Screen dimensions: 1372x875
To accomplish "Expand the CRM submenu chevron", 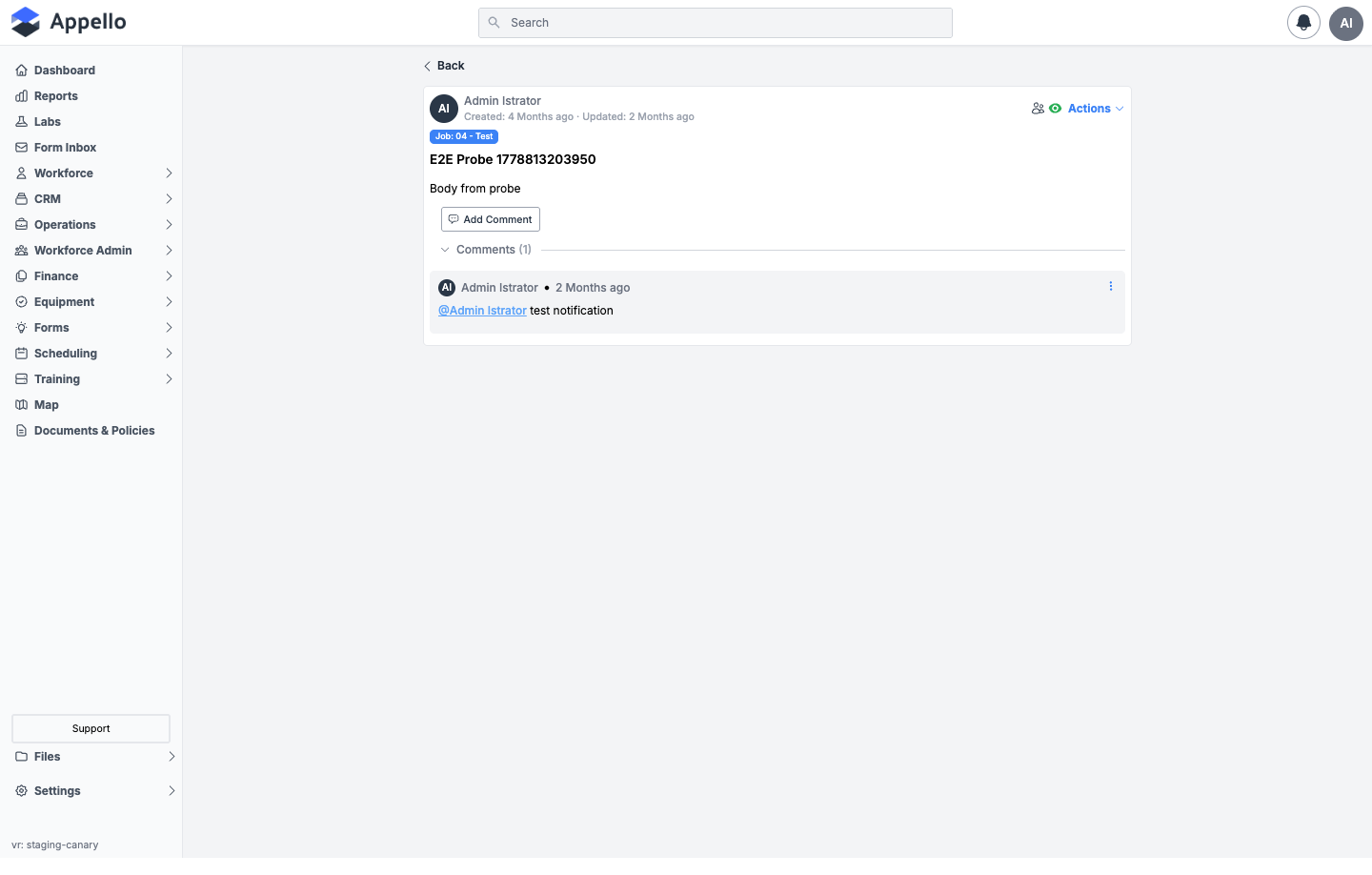I will [x=169, y=199].
